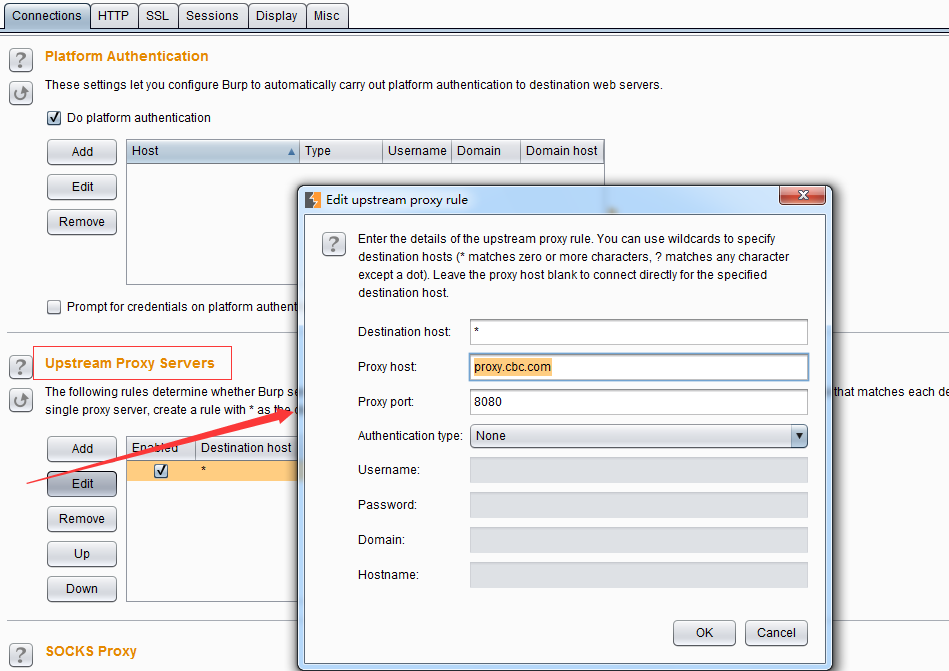The image size is (949, 671).
Task: Click reset icon for Upstream Proxy Servers
Action: click(21, 400)
